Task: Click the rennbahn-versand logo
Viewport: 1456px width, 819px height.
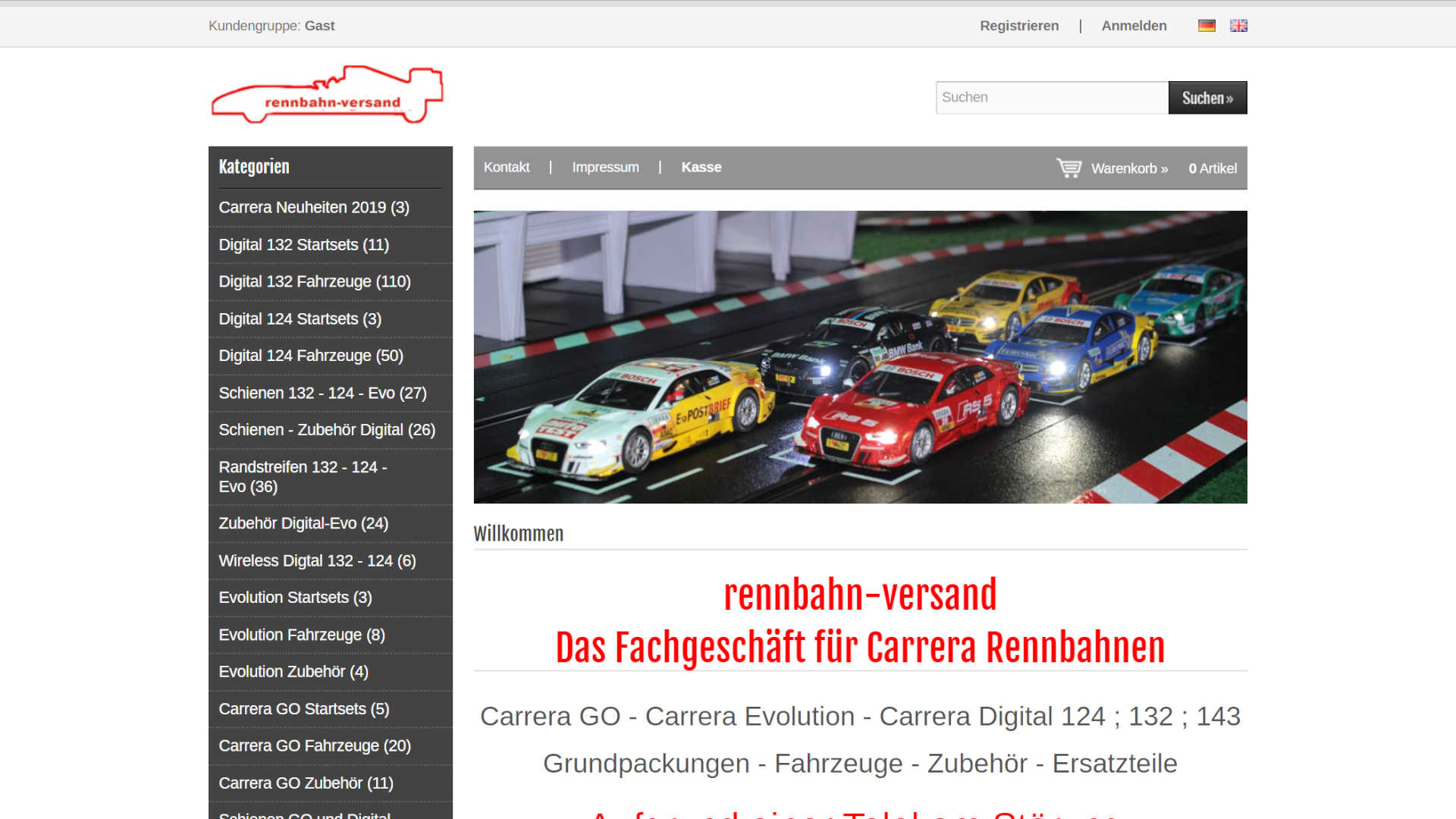Action: click(327, 96)
